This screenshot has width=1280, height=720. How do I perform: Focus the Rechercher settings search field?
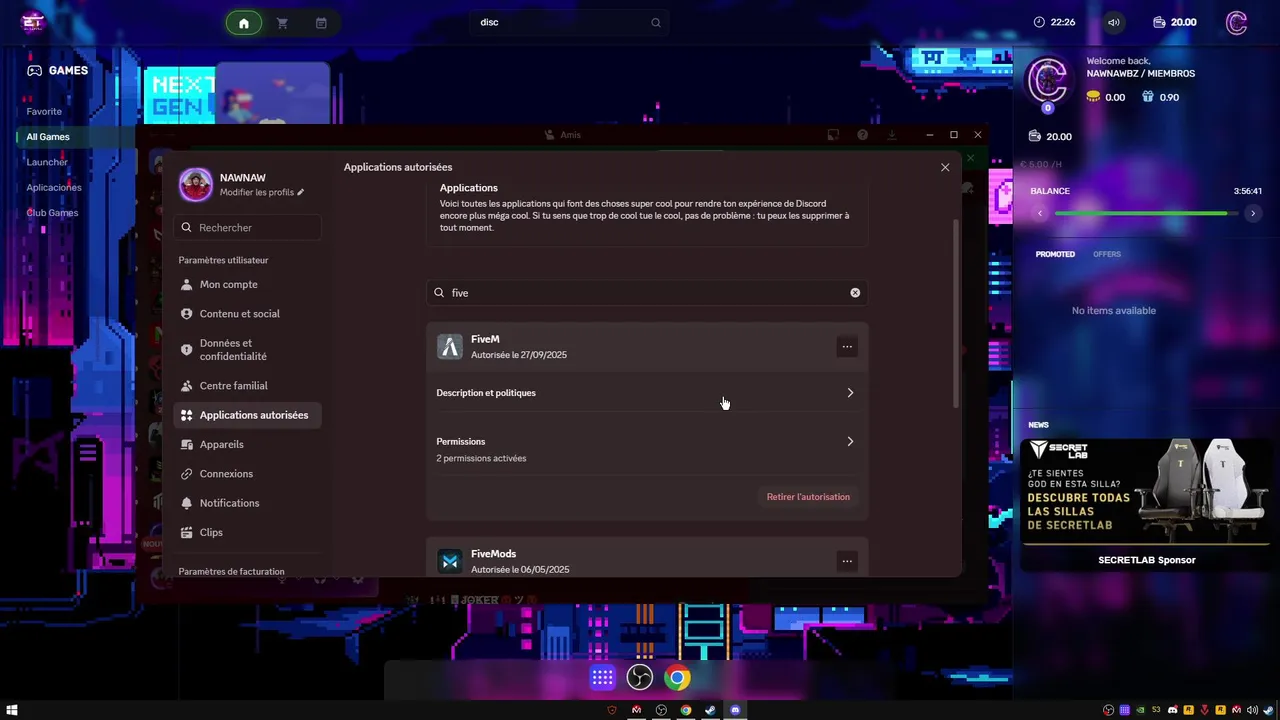coord(247,228)
